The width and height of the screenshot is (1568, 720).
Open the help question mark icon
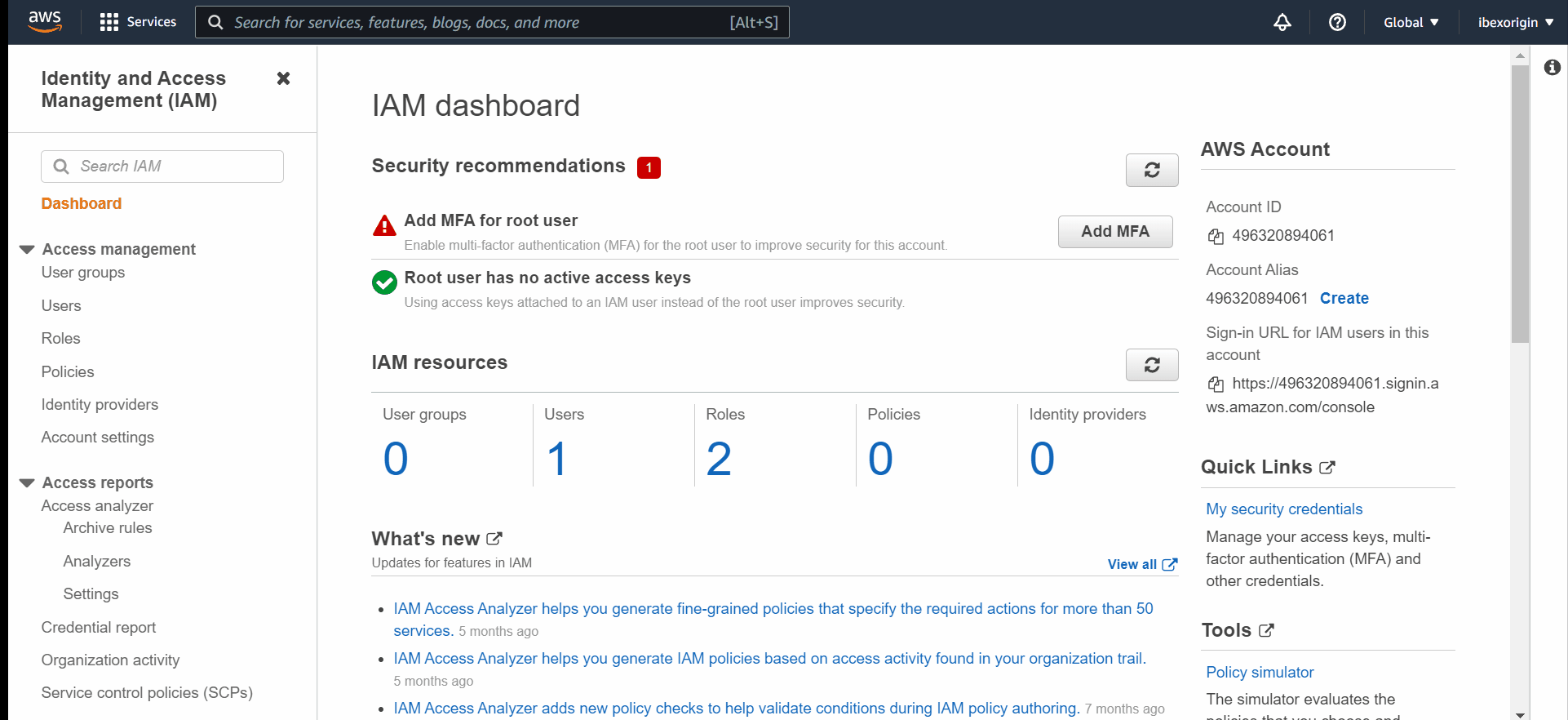[x=1337, y=22]
